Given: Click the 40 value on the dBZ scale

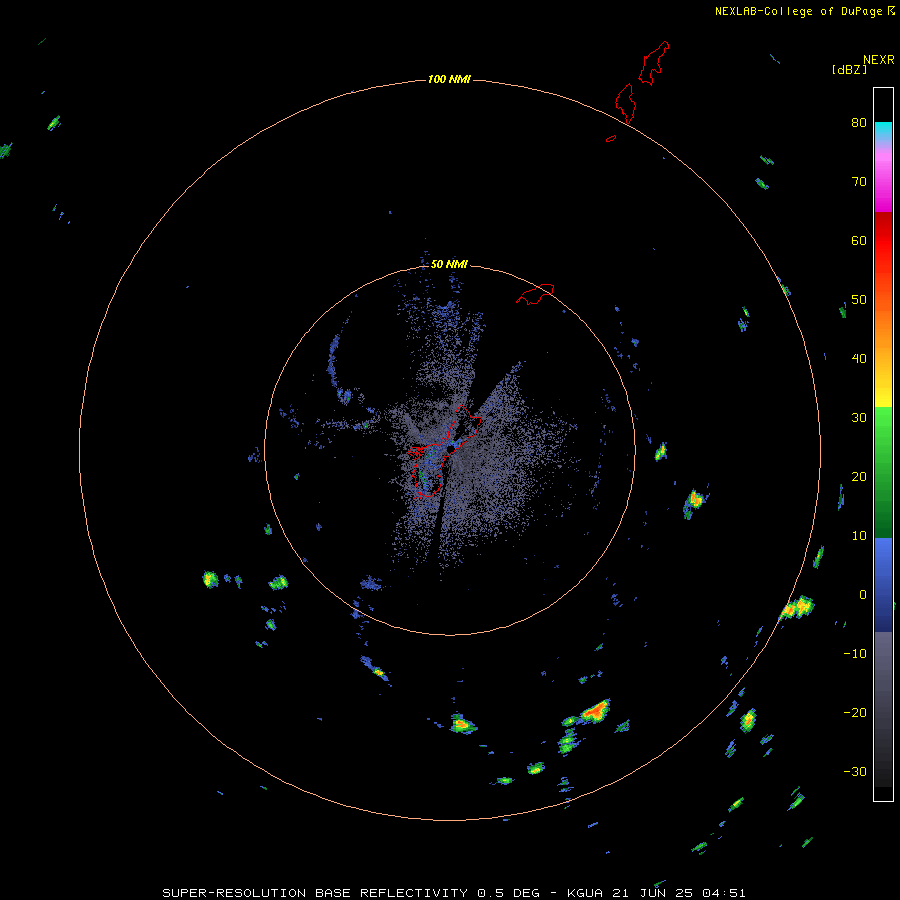Looking at the screenshot, I should [859, 359].
